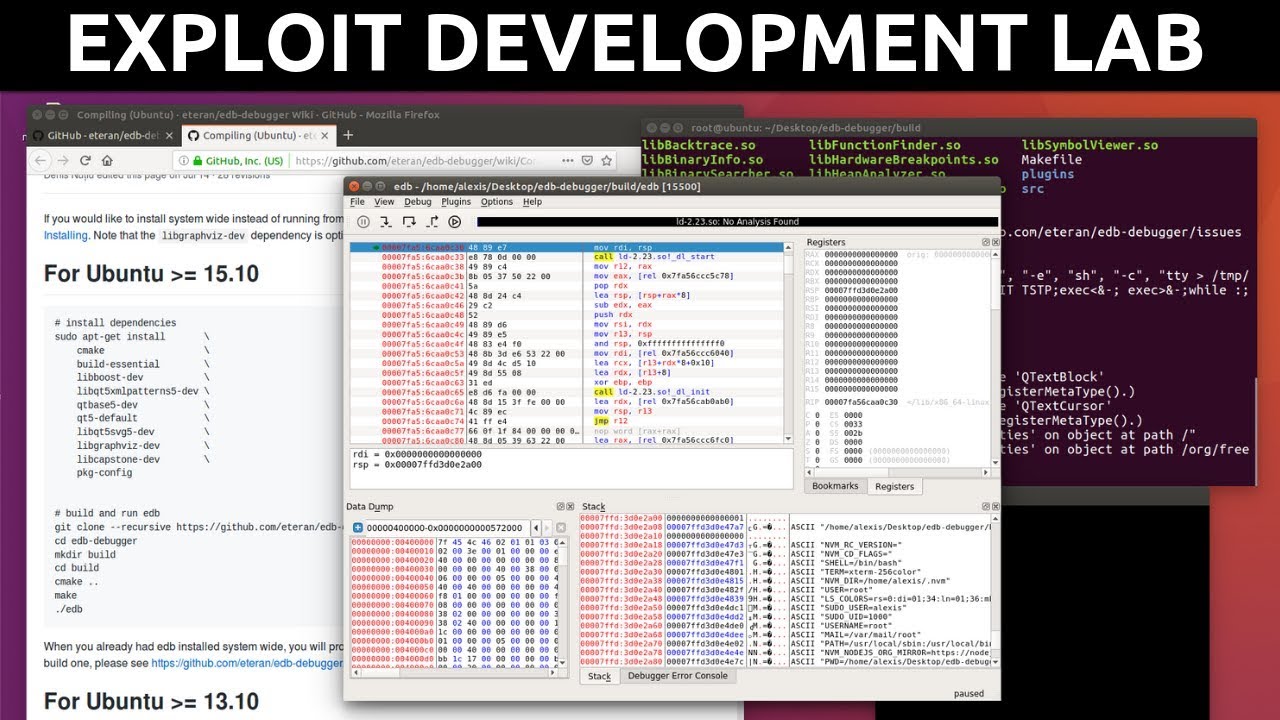Click the Data Dump horizontal scrollbar
This screenshot has width=1280, height=720.
tap(454, 672)
